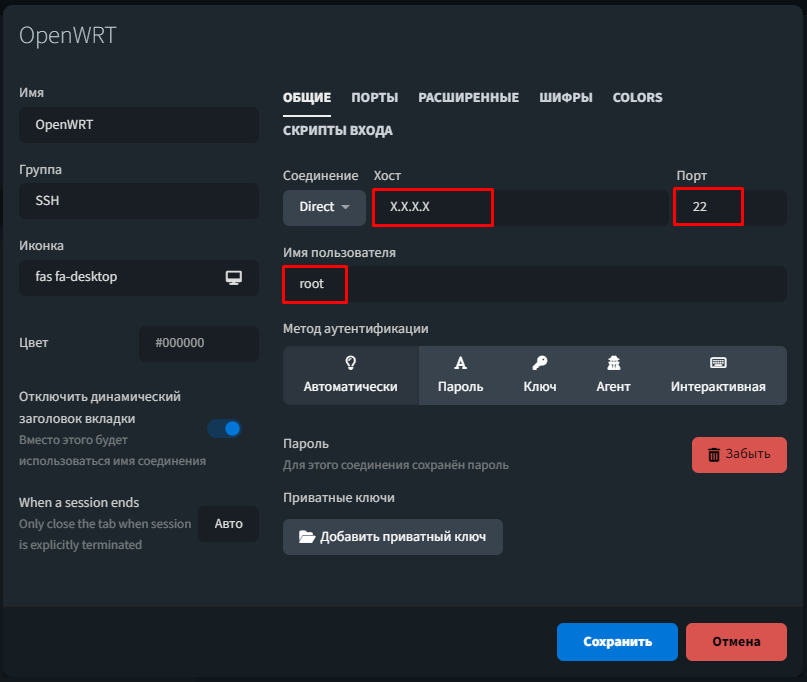Click Добавить приватный ключ button

(393, 537)
